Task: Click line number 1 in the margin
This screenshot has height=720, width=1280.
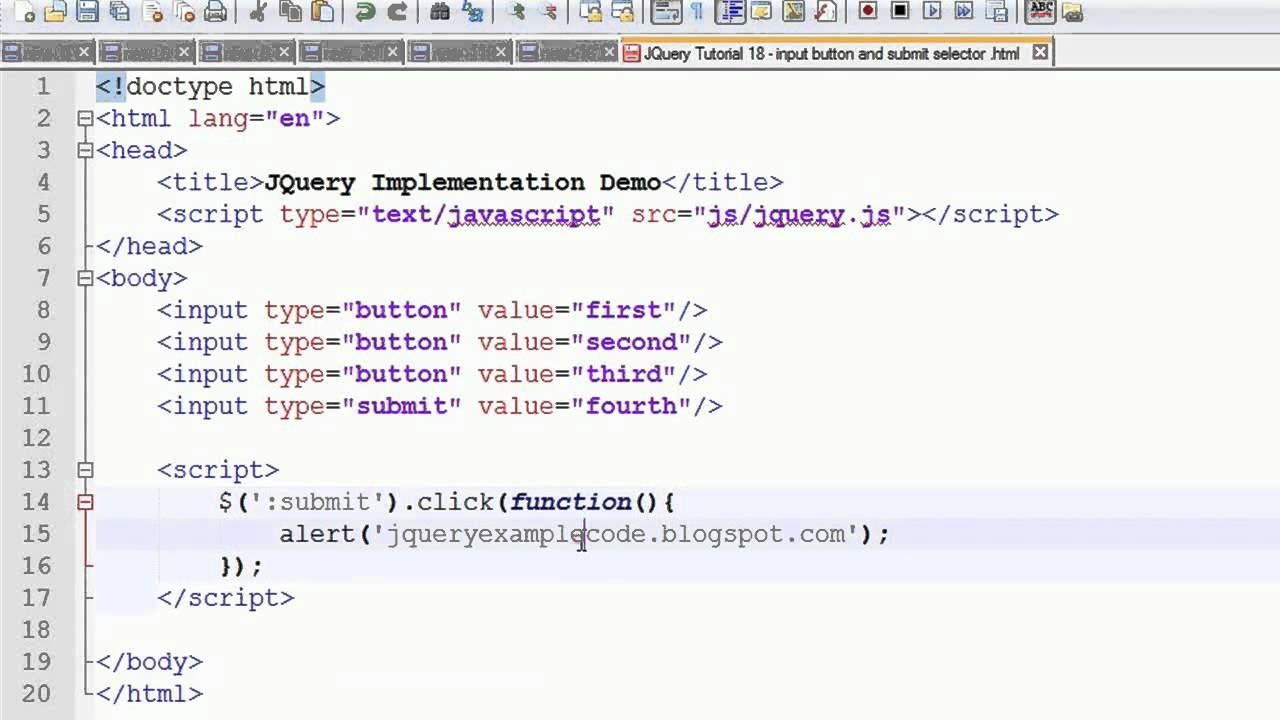Action: [x=43, y=86]
